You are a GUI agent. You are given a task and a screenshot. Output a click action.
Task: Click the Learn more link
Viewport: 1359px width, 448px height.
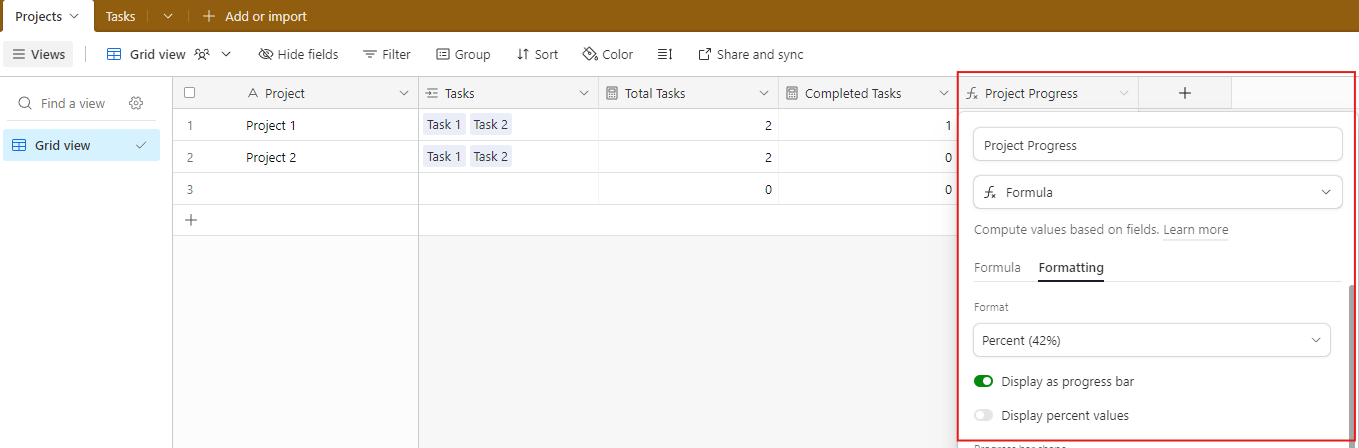pos(1195,230)
